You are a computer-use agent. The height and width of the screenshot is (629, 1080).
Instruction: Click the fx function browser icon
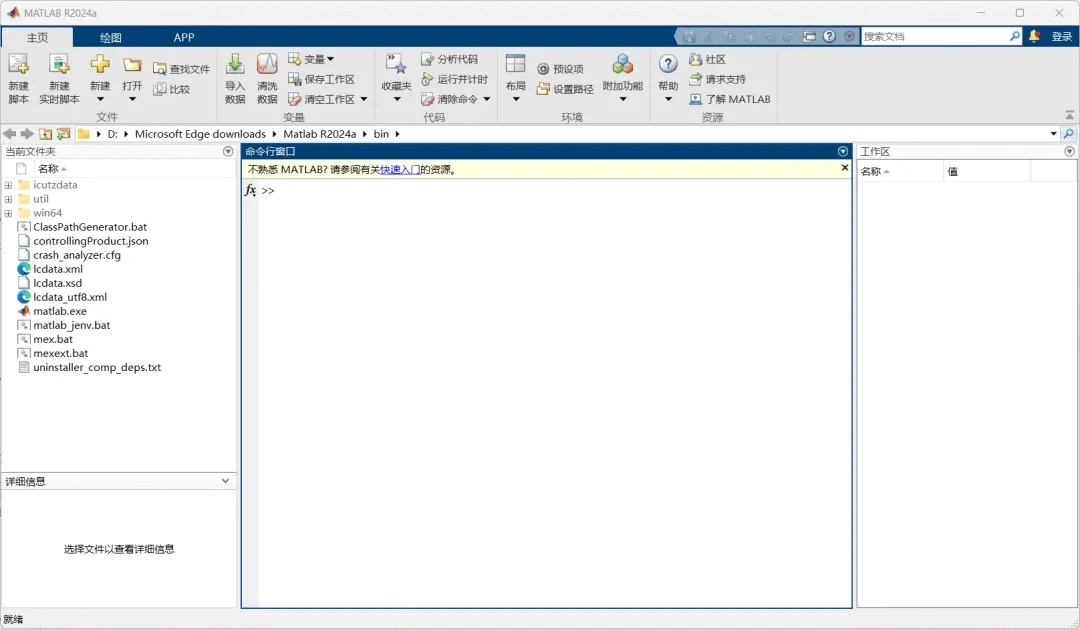[x=250, y=190]
